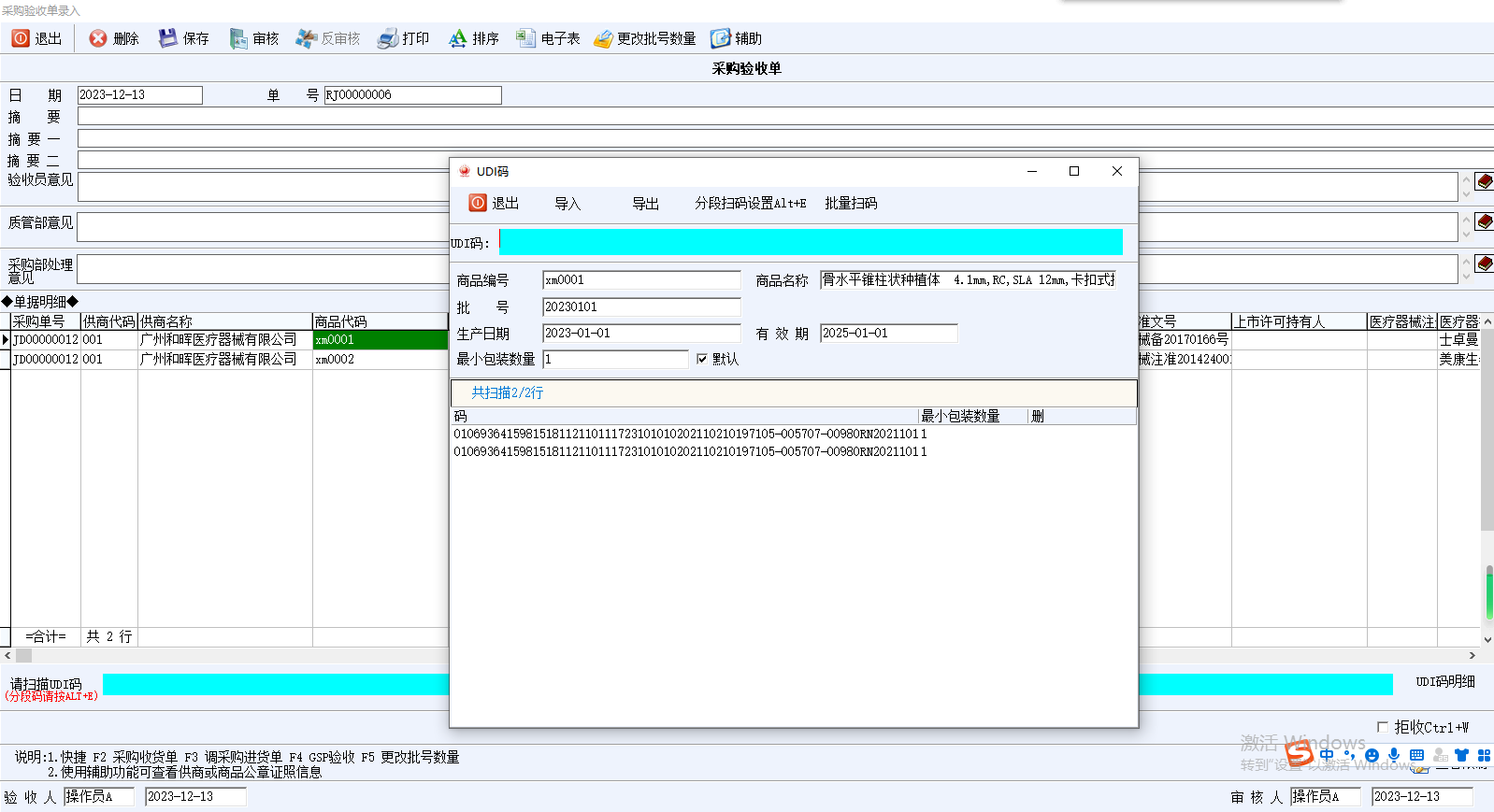
Task: Click the horizontal scrollbar thumb below table
Action: point(23,656)
